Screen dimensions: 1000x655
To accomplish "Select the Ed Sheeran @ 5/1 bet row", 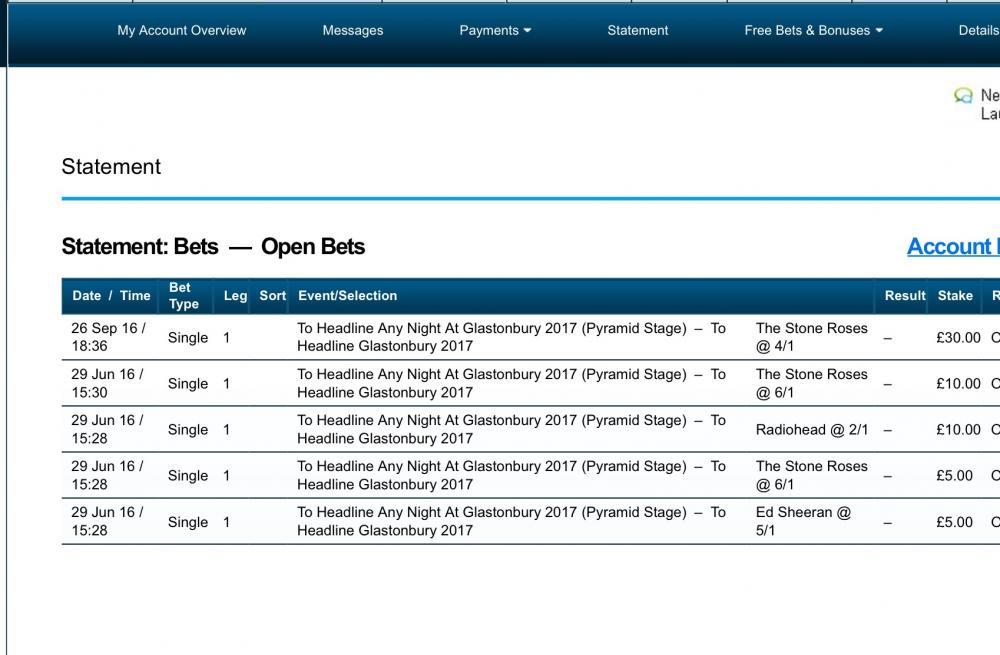I will click(x=531, y=522).
